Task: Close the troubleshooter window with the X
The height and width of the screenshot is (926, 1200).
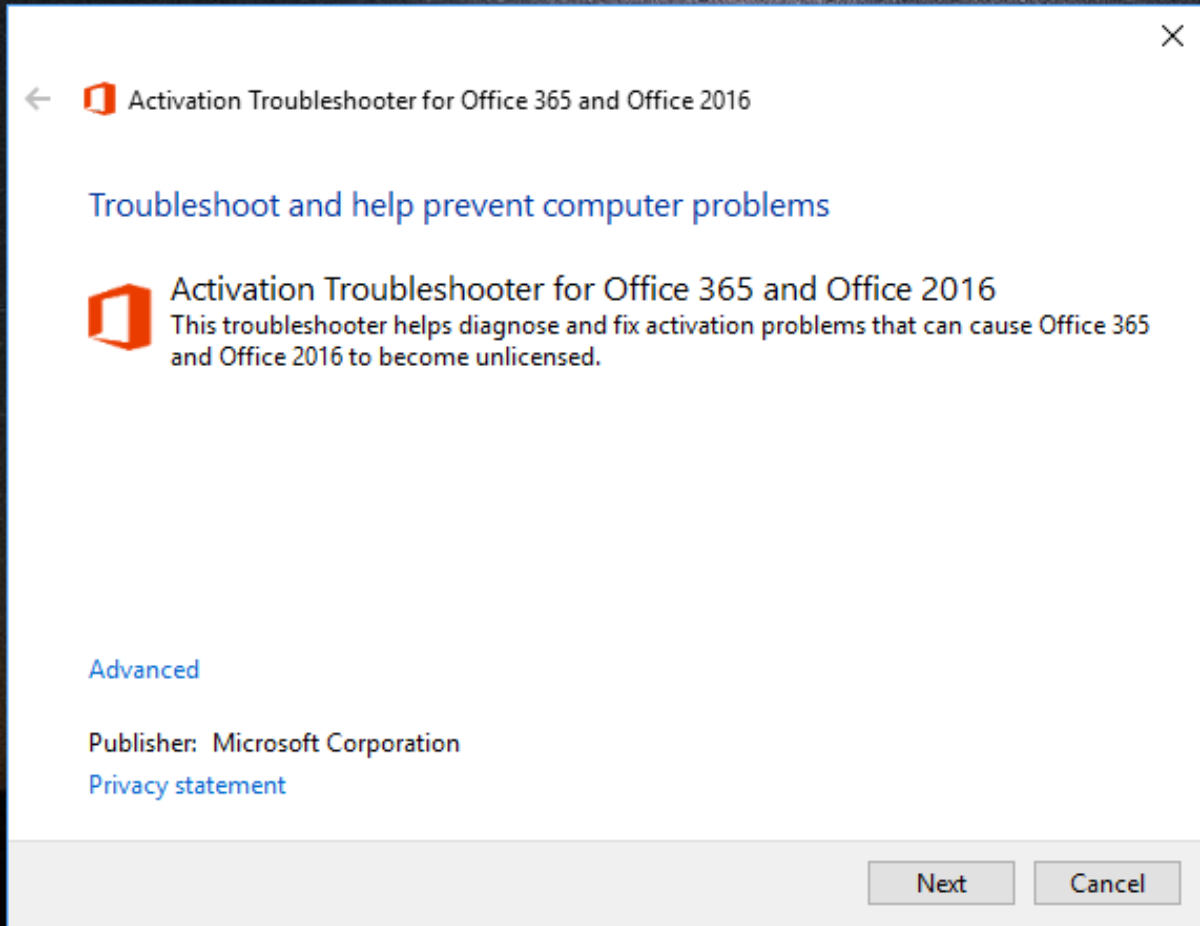Action: [x=1171, y=37]
